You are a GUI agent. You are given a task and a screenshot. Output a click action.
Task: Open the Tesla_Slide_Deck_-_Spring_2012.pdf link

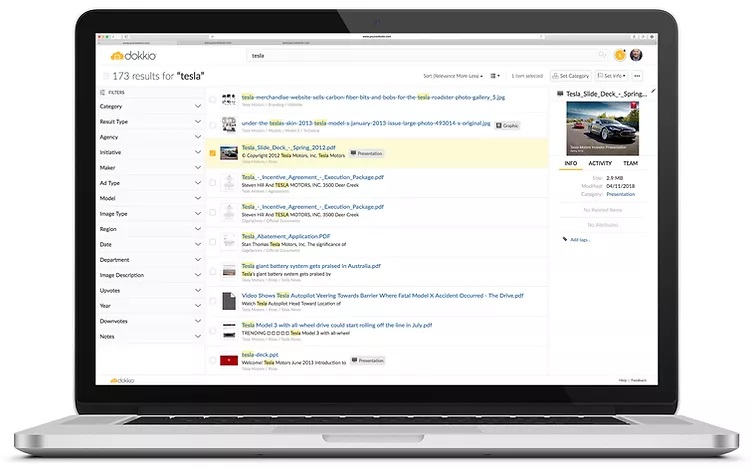click(x=288, y=148)
